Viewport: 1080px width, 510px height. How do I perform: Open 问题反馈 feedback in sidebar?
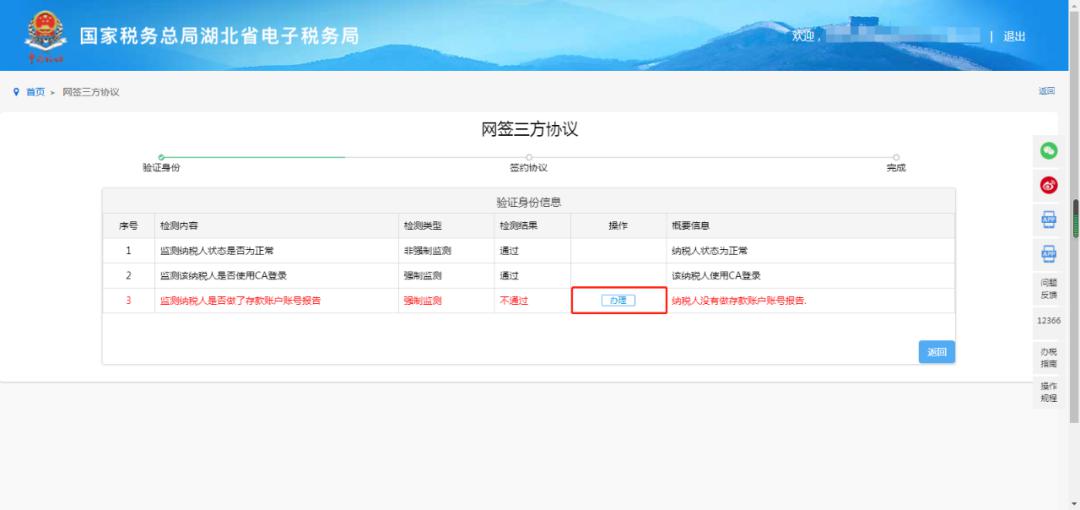(x=1049, y=288)
